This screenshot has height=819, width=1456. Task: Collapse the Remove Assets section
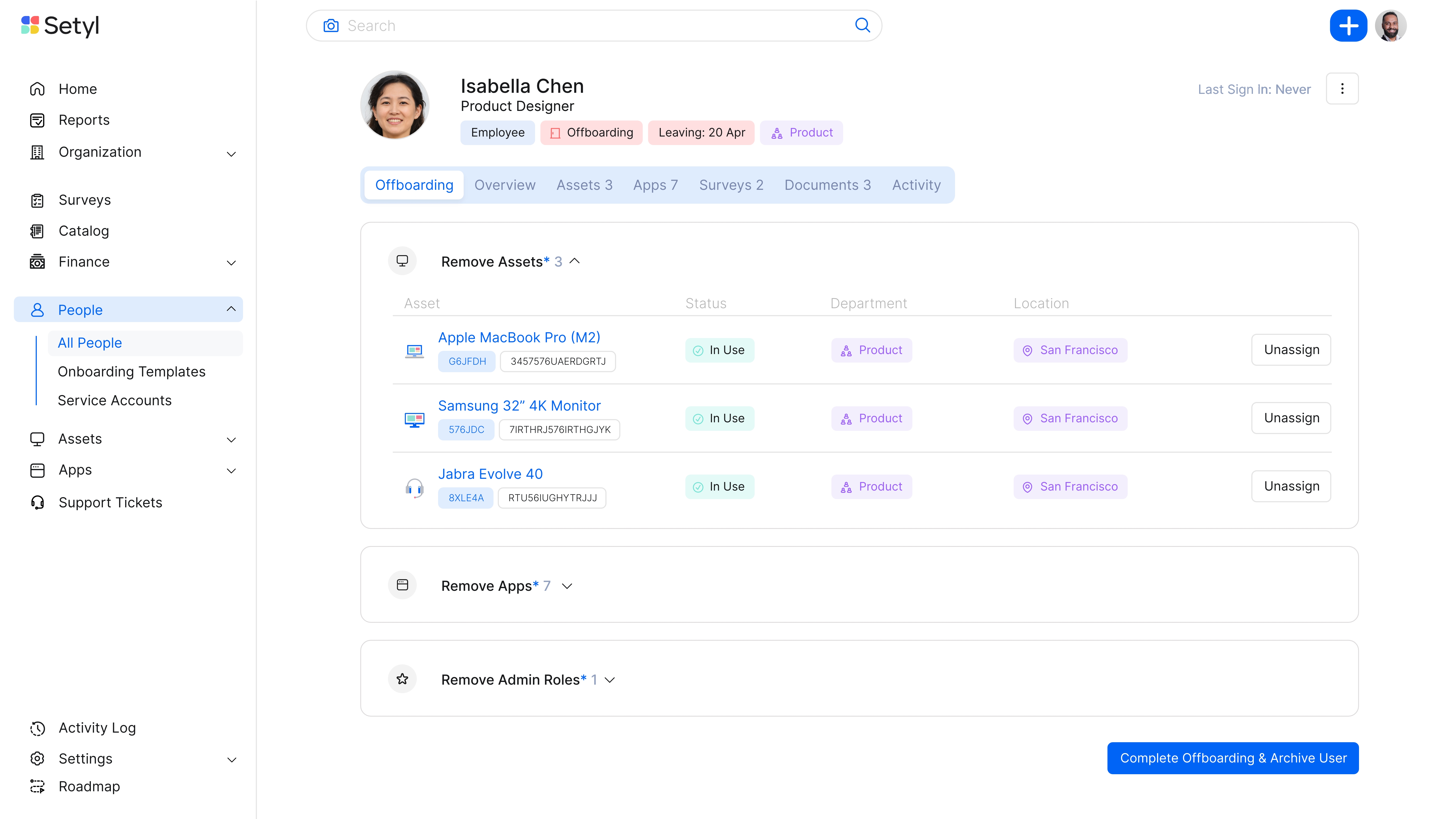pos(575,261)
